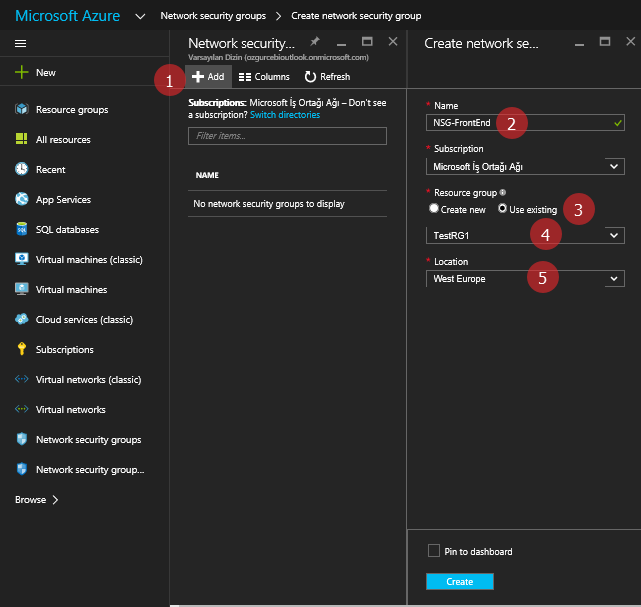Maximize the Create network security group blade

click(605, 41)
